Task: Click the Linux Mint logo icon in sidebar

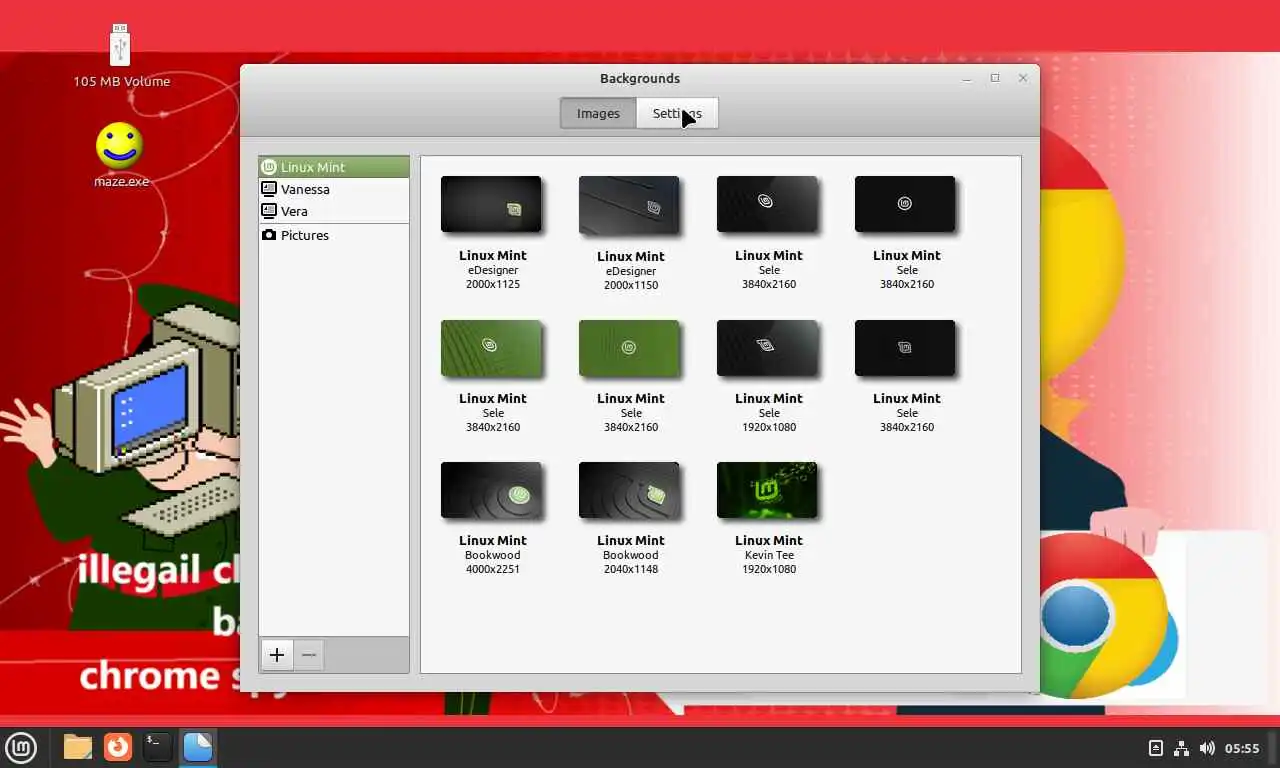Action: pos(269,167)
